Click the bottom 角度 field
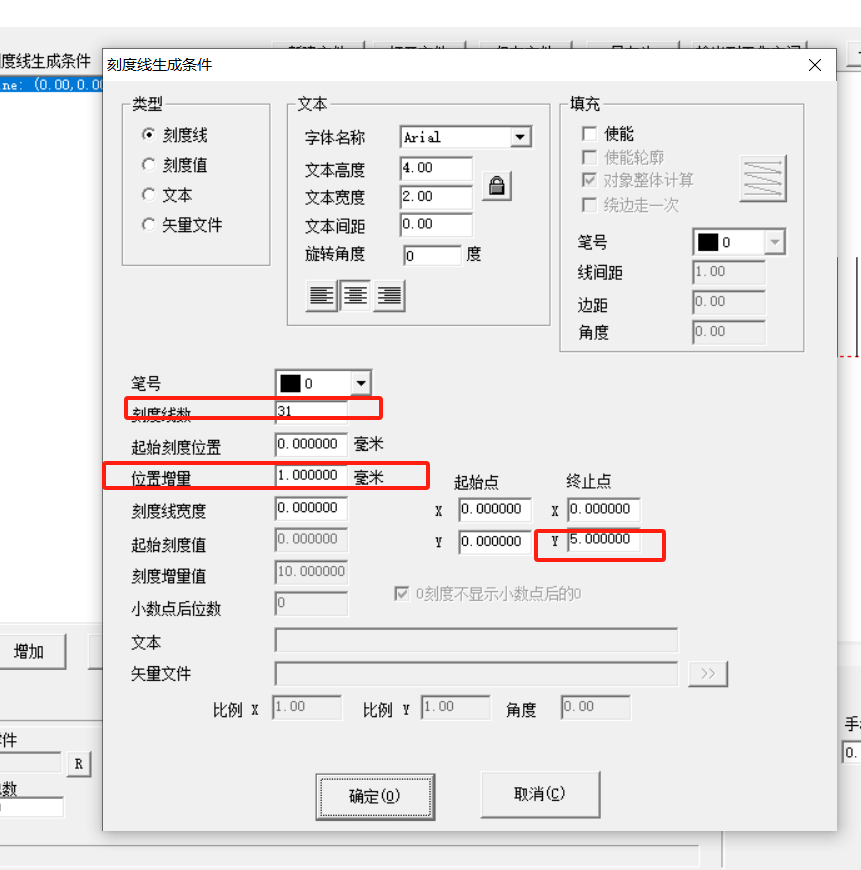The image size is (861, 870). pos(596,707)
